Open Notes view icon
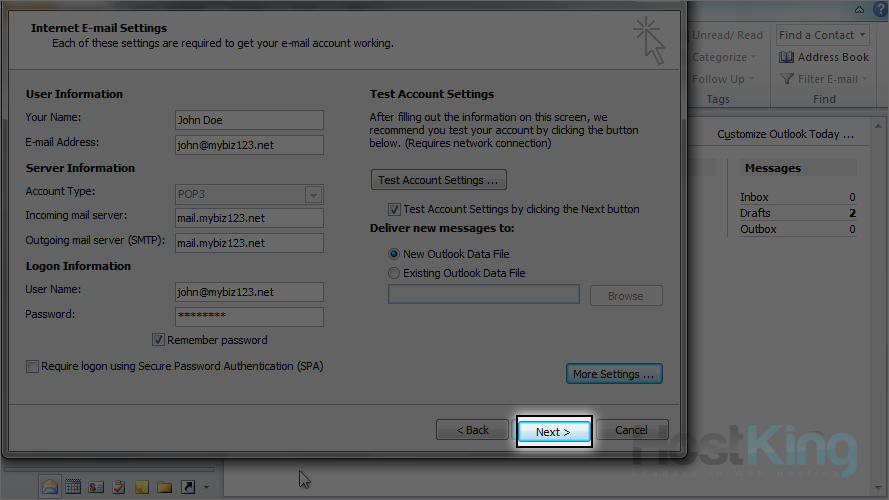This screenshot has height=500, width=889. pos(142,487)
